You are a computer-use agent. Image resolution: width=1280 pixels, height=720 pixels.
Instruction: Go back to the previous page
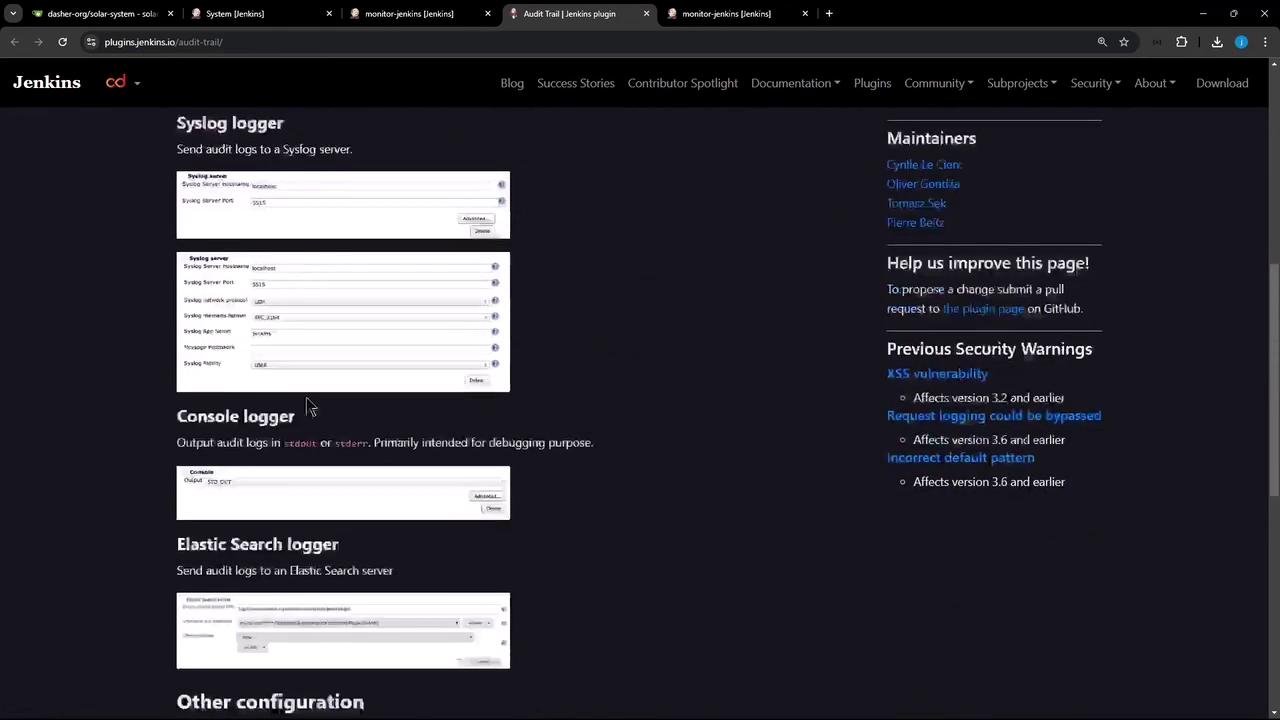(x=14, y=42)
